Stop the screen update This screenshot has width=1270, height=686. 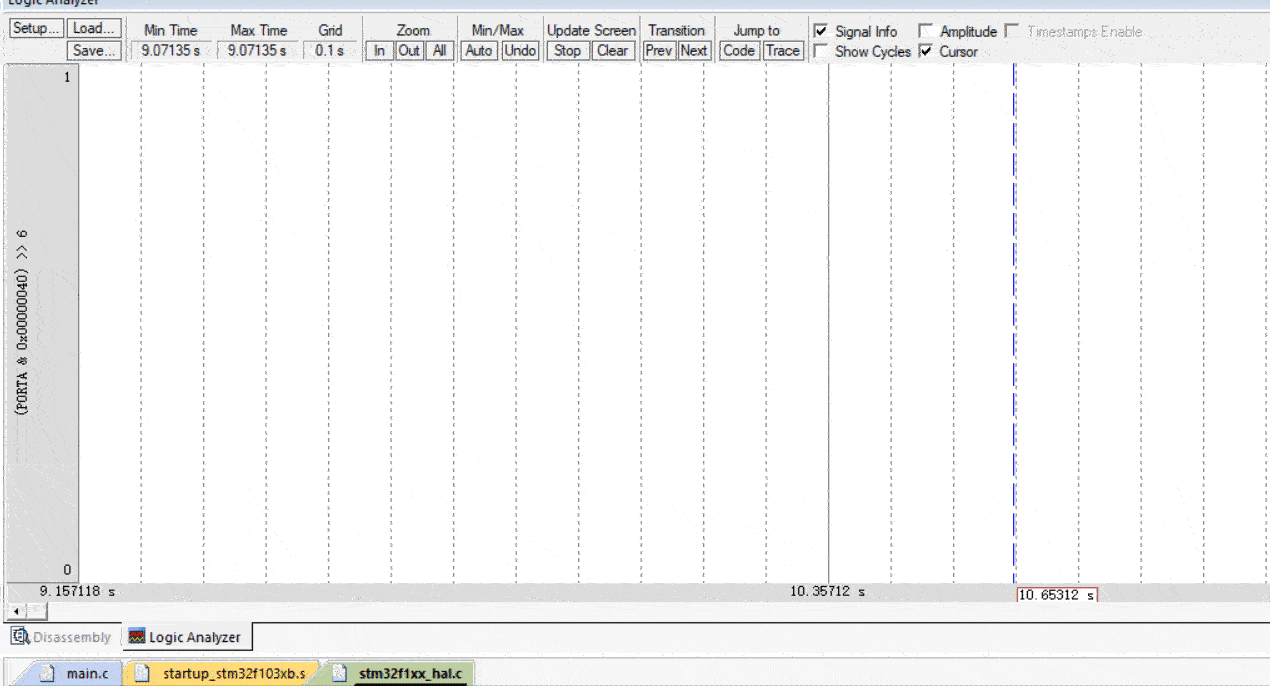(567, 50)
